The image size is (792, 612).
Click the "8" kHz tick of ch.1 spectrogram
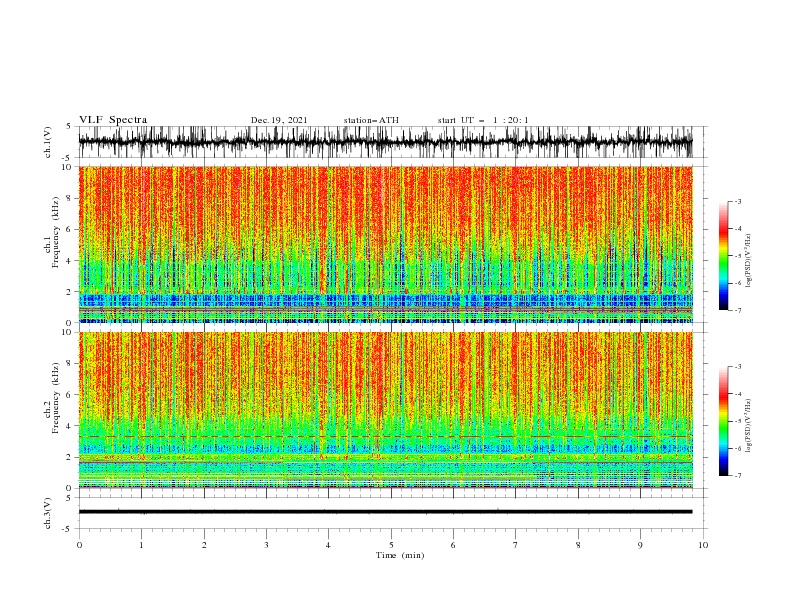click(x=70, y=198)
